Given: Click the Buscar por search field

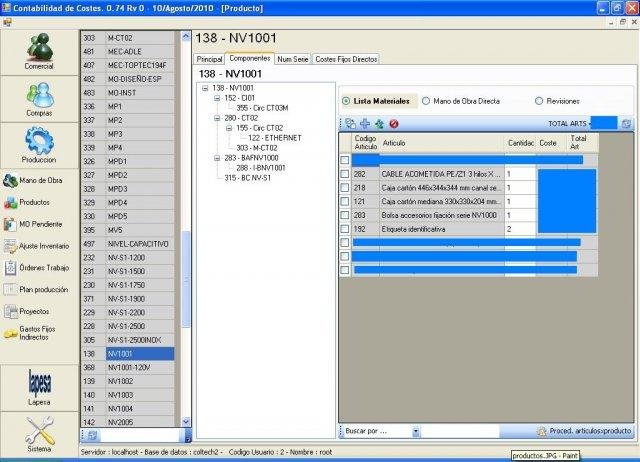Looking at the screenshot, I should (460, 431).
